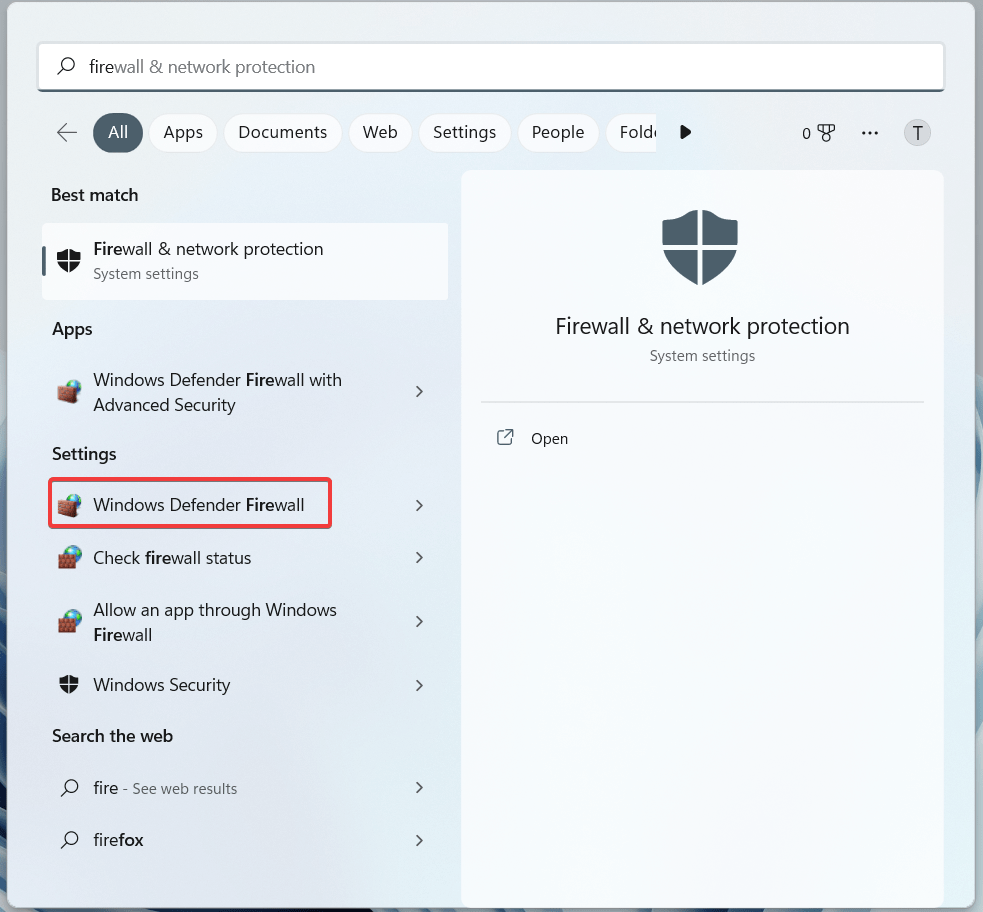Select the partially hidden Folders filter tab

(632, 132)
